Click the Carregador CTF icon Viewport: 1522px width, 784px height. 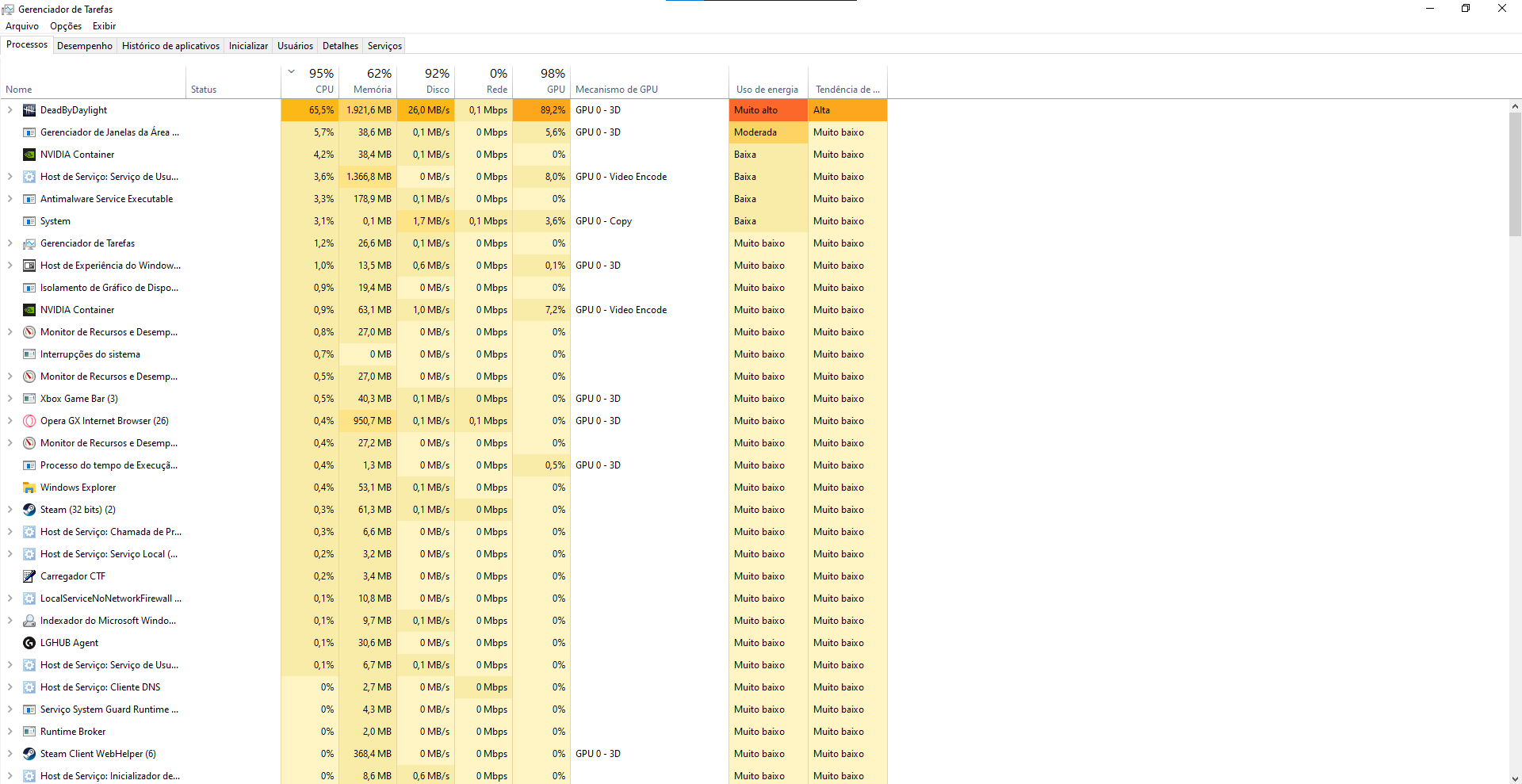[29, 576]
